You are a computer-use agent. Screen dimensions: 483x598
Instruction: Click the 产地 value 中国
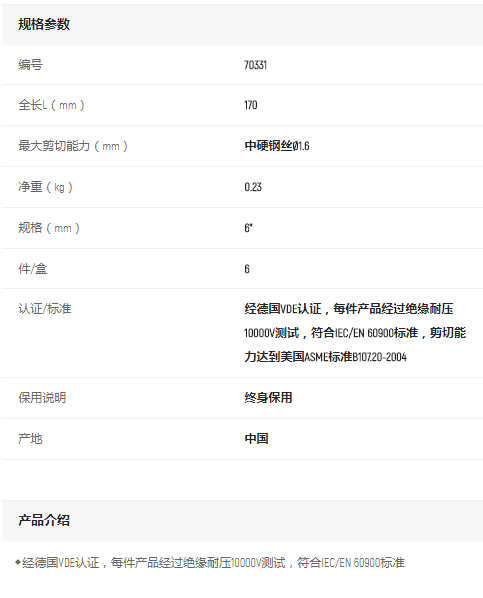256,439
